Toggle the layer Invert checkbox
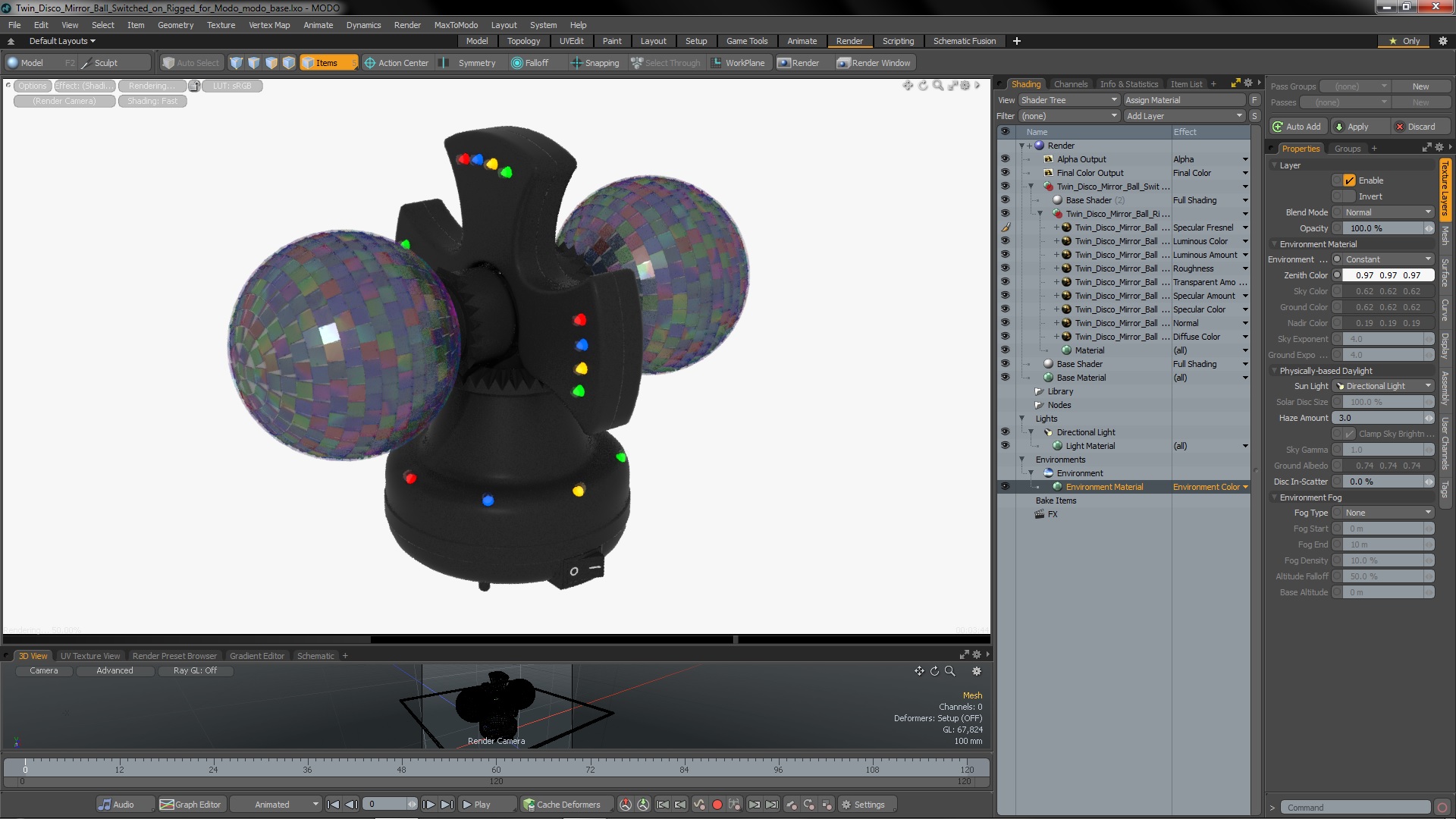 [x=1349, y=196]
